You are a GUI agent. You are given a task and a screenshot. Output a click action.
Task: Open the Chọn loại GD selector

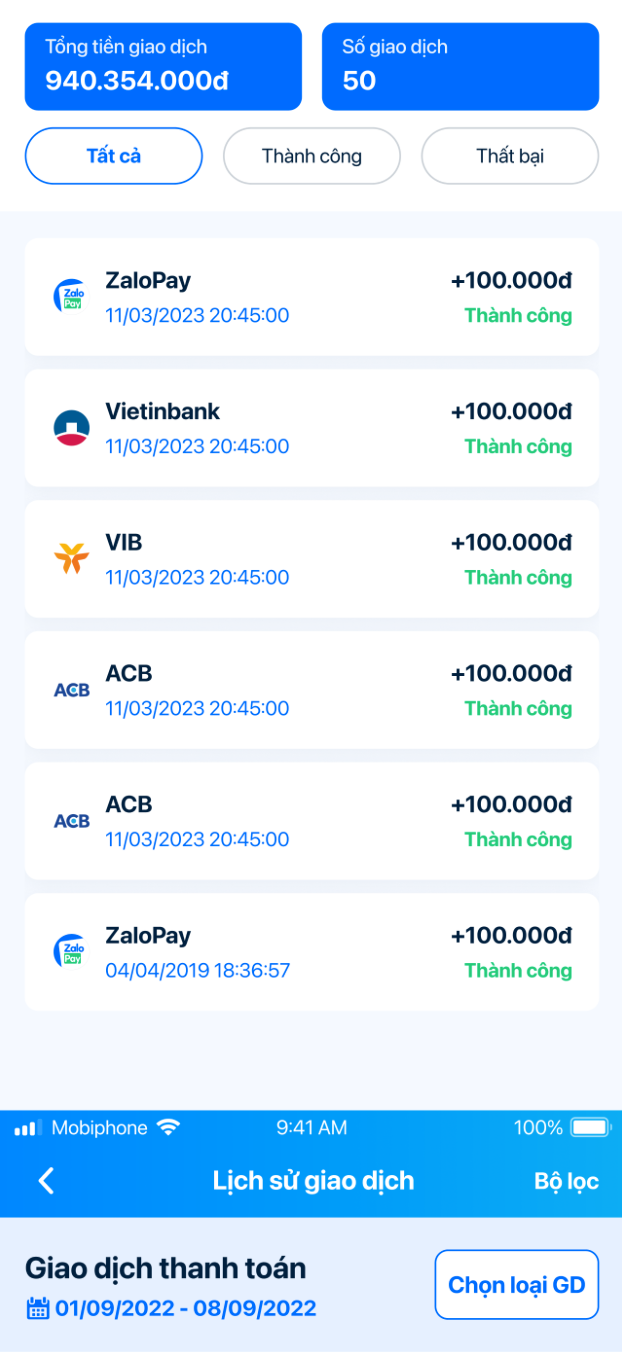pos(517,1285)
